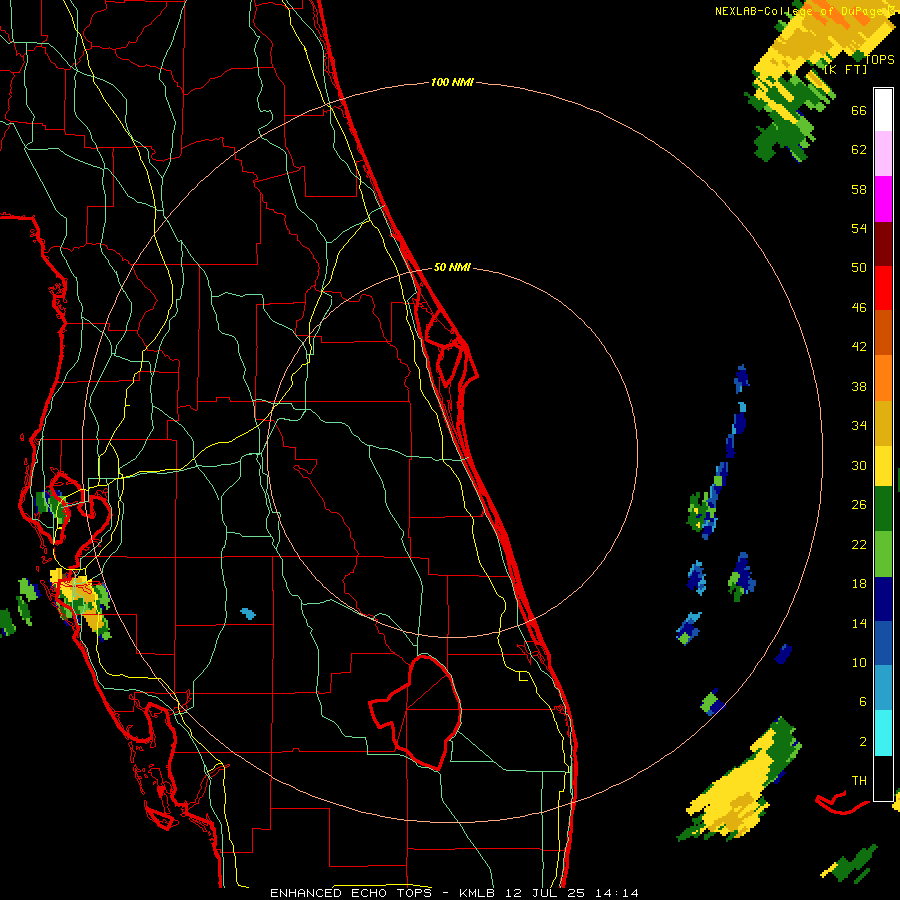Click the '10' value on the legend
Screen dimensions: 900x900
[859, 663]
